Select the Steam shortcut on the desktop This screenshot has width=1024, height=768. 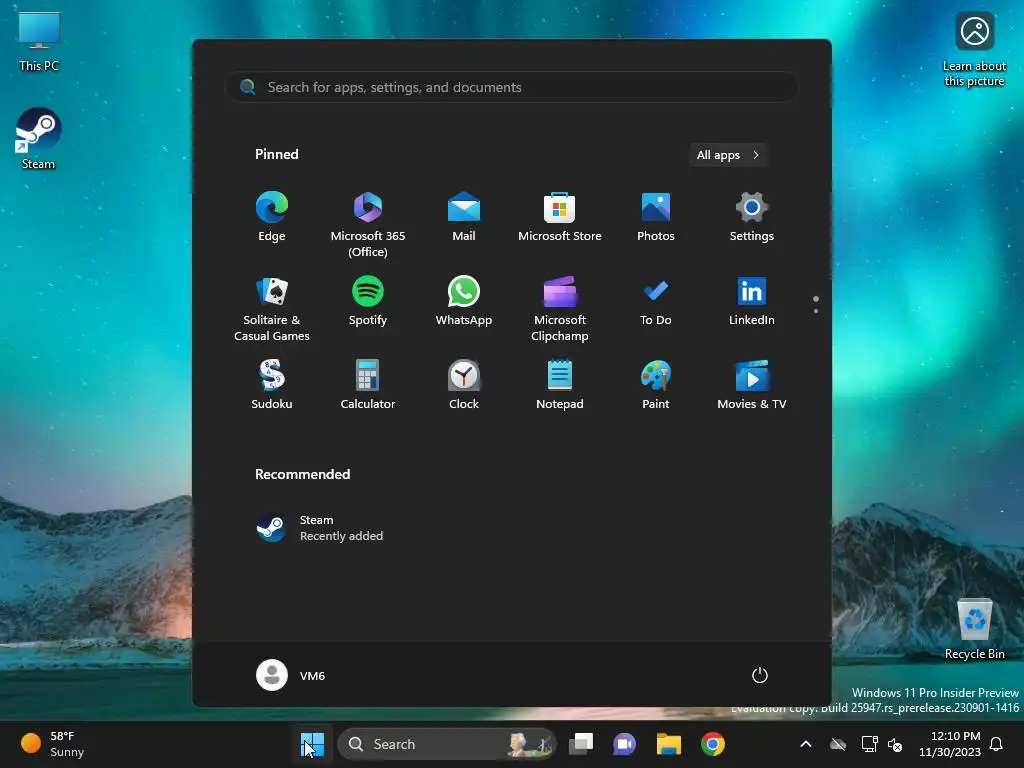[38, 139]
